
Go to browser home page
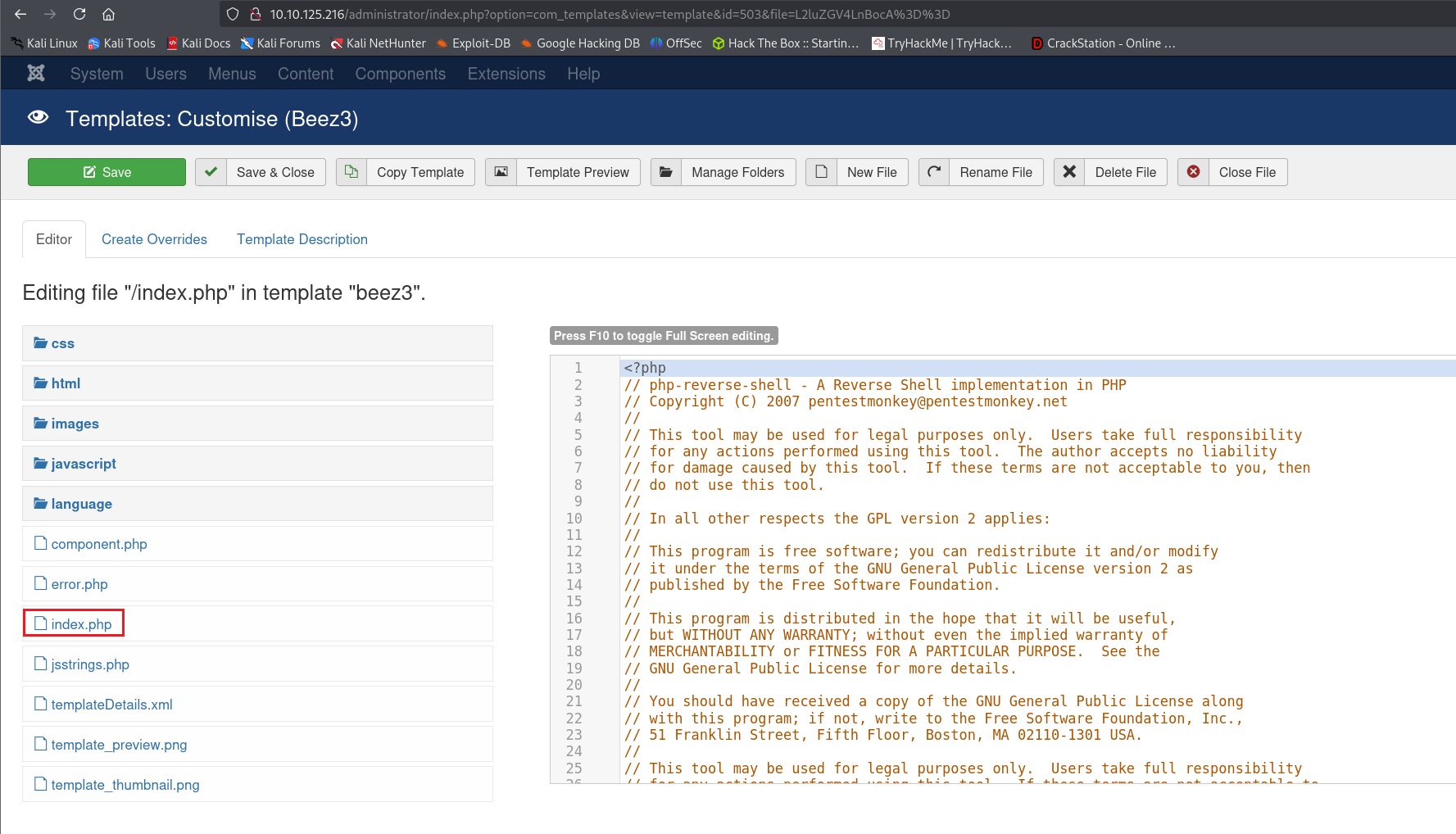[x=108, y=14]
